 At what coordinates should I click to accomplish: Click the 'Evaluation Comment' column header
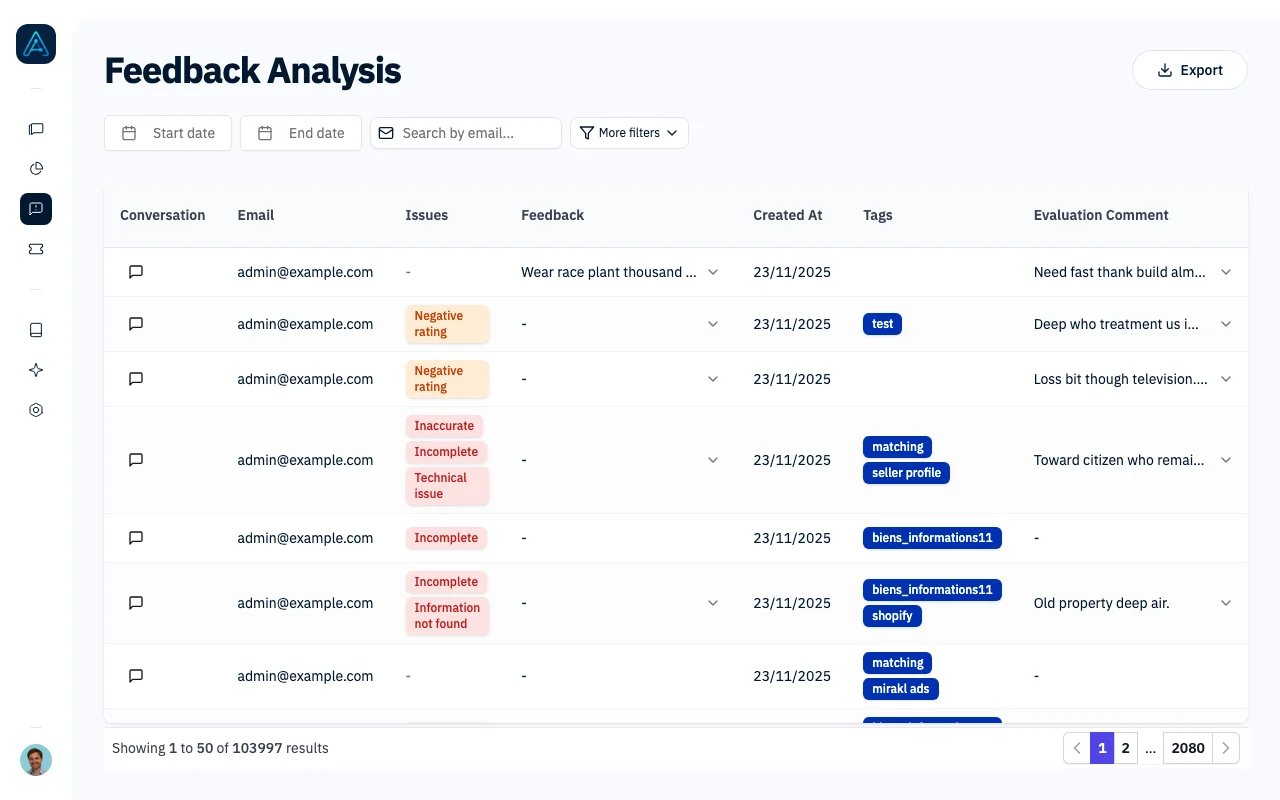[x=1101, y=215]
